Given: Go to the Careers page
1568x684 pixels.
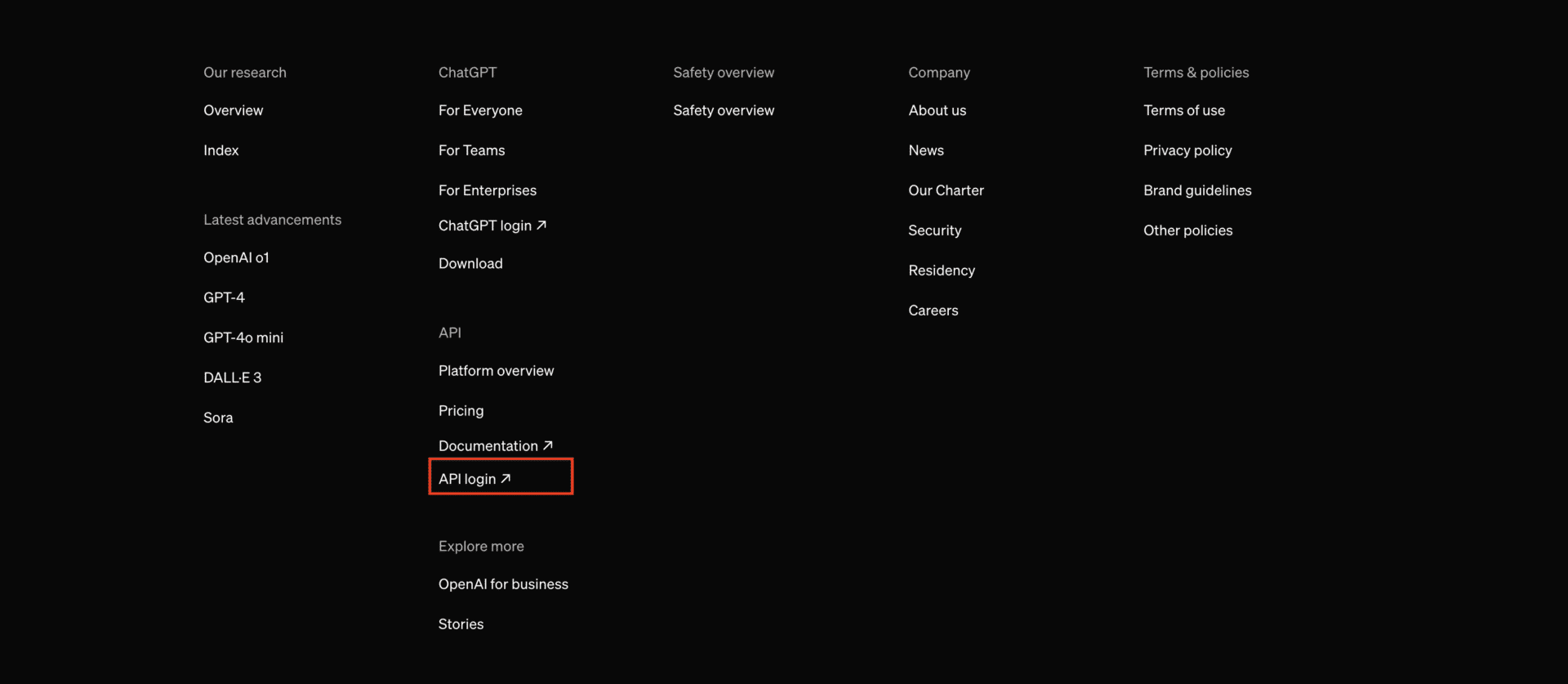Looking at the screenshot, I should 933,311.
